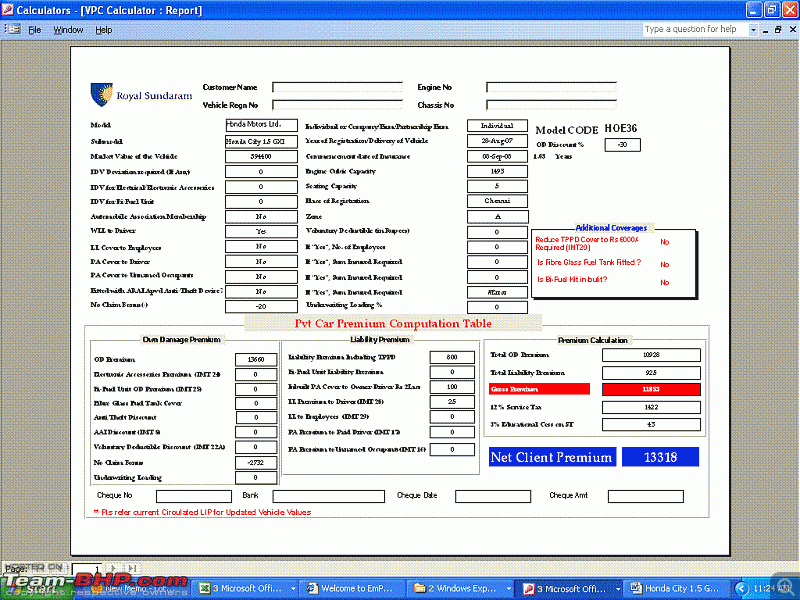Click the Cheque No field
The height and width of the screenshot is (600, 800).
point(194,496)
